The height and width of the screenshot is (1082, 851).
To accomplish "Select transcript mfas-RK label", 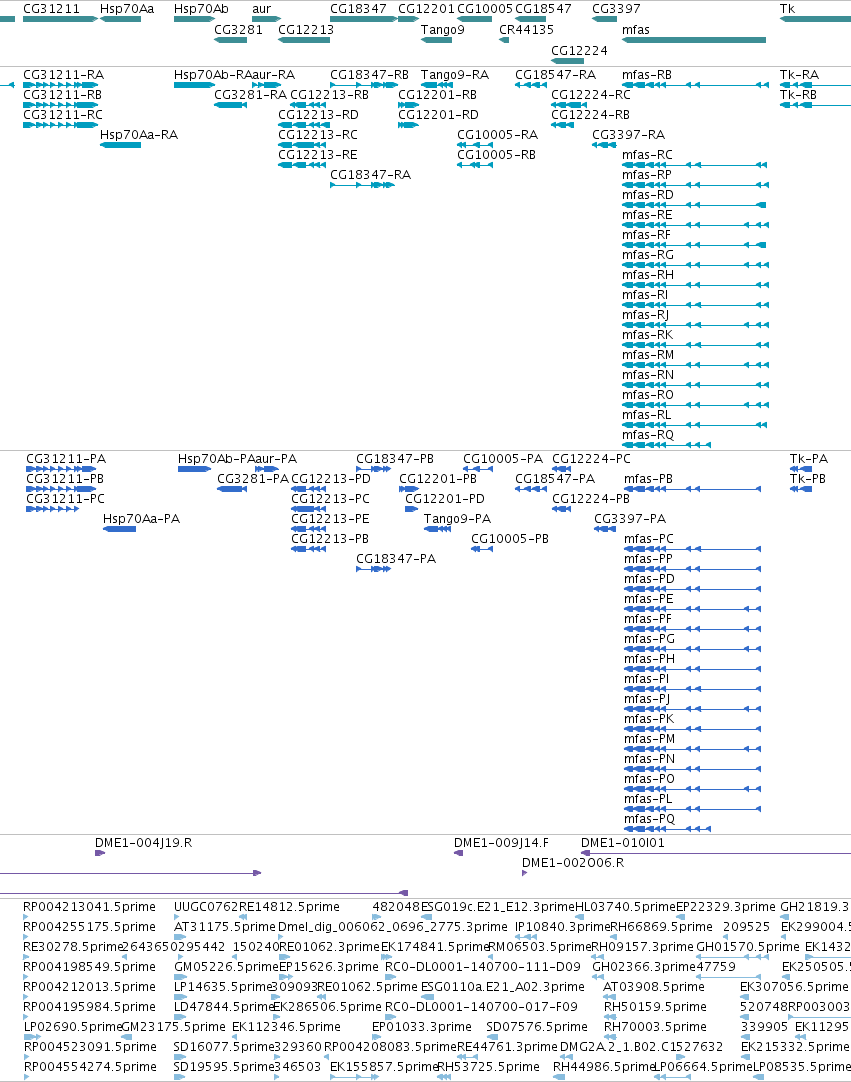I will (647, 335).
